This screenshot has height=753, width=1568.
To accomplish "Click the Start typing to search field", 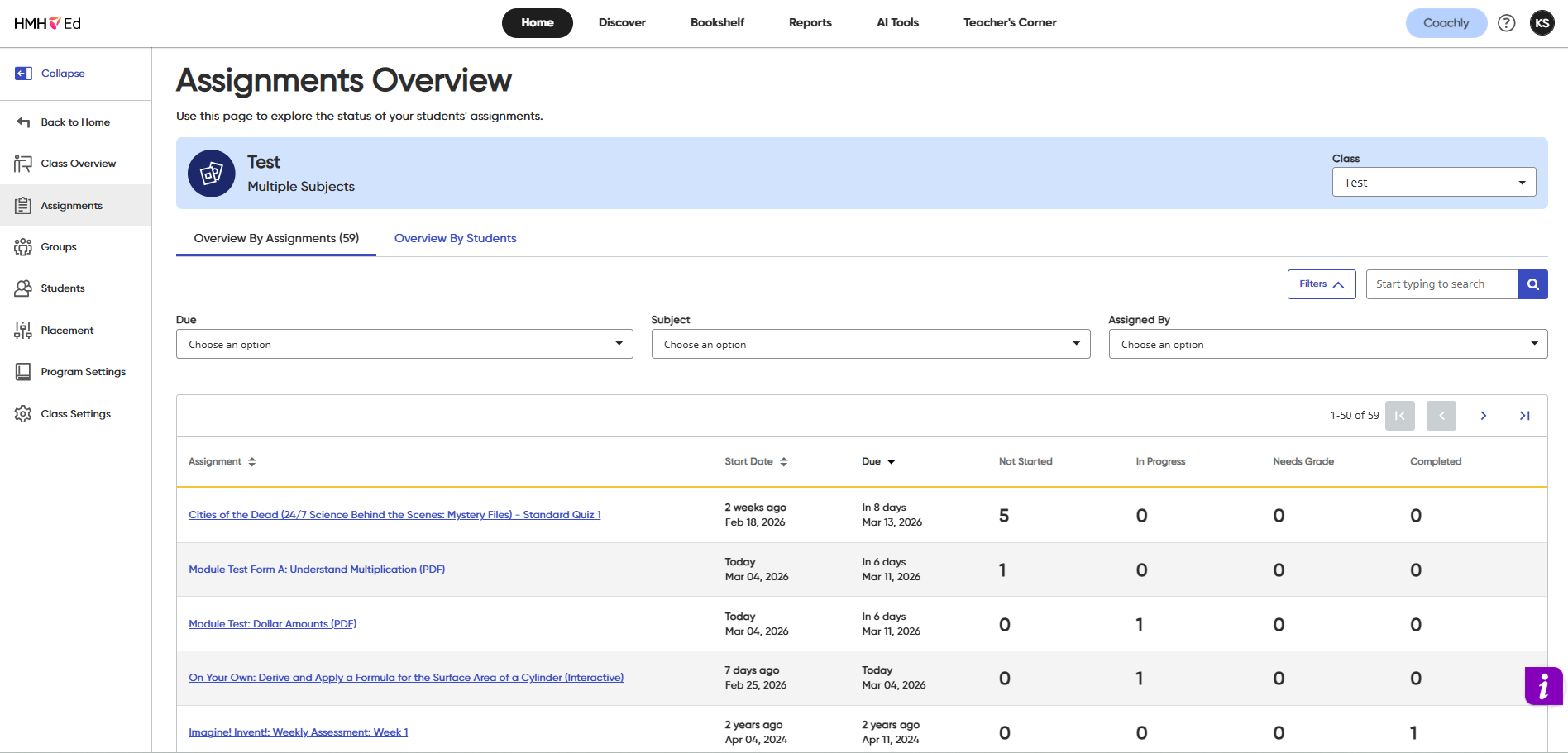I will click(1442, 284).
